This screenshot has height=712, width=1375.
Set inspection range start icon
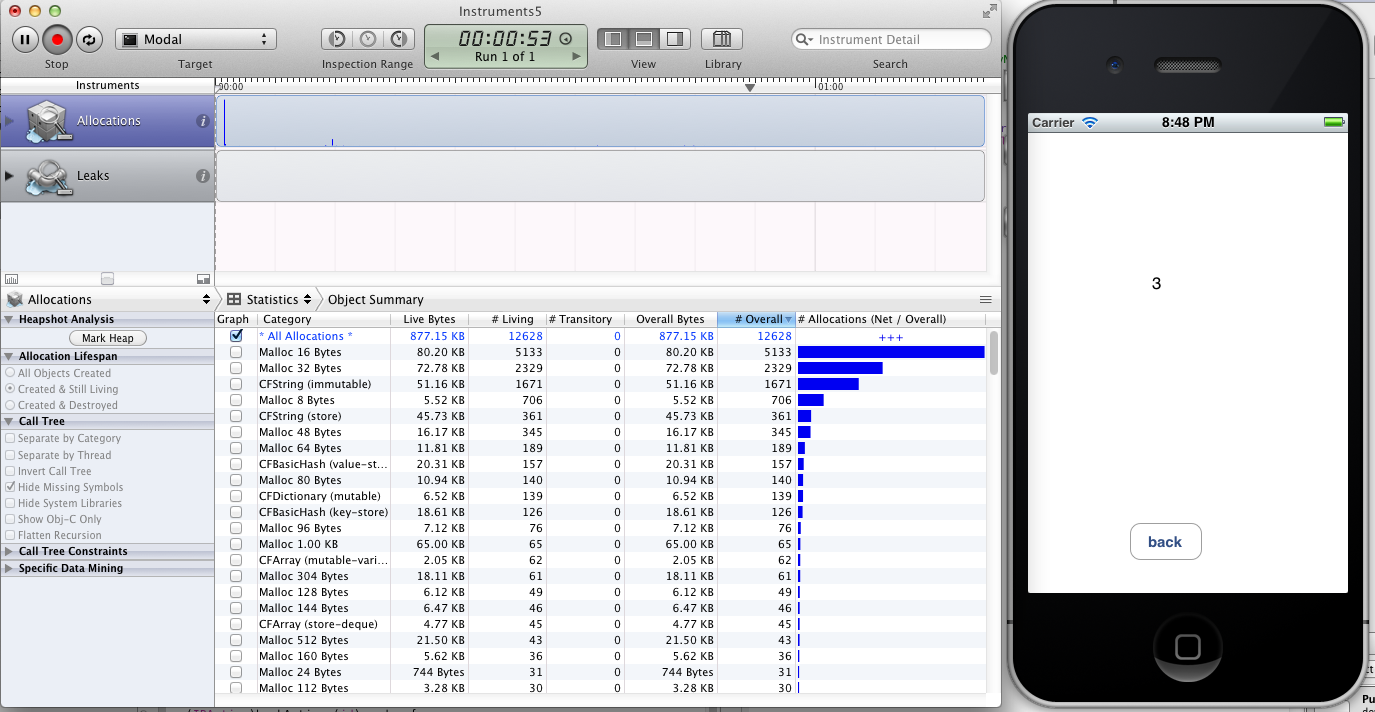[x=337, y=39]
